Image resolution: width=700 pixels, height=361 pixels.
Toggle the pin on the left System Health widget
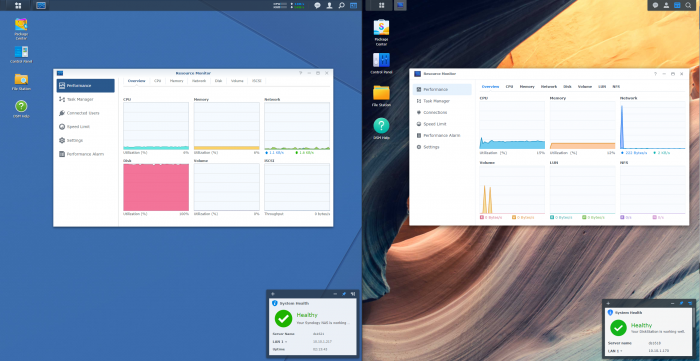pos(344,294)
